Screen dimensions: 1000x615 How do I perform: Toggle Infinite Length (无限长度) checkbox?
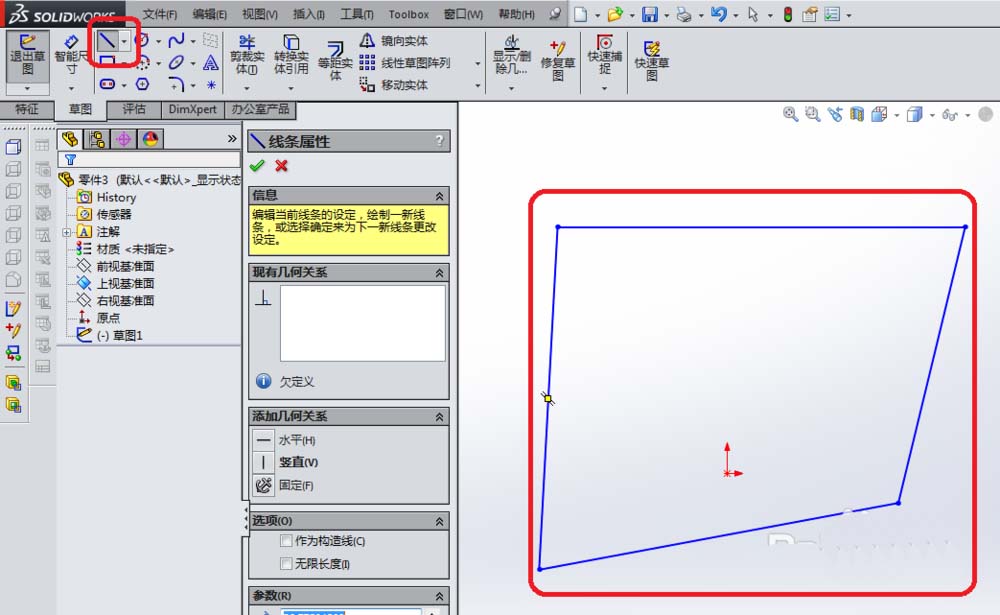click(286, 563)
